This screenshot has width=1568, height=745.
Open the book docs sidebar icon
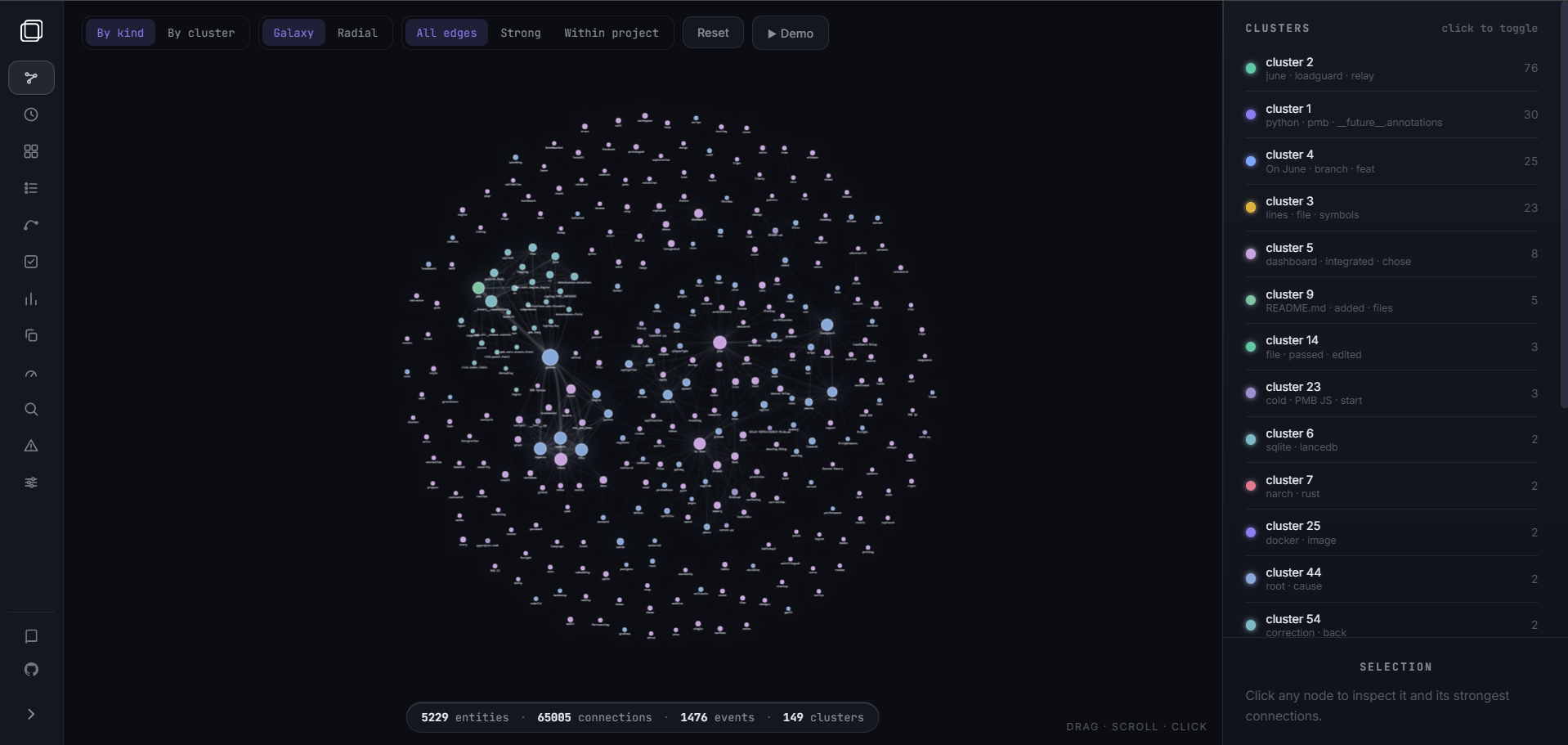[31, 636]
